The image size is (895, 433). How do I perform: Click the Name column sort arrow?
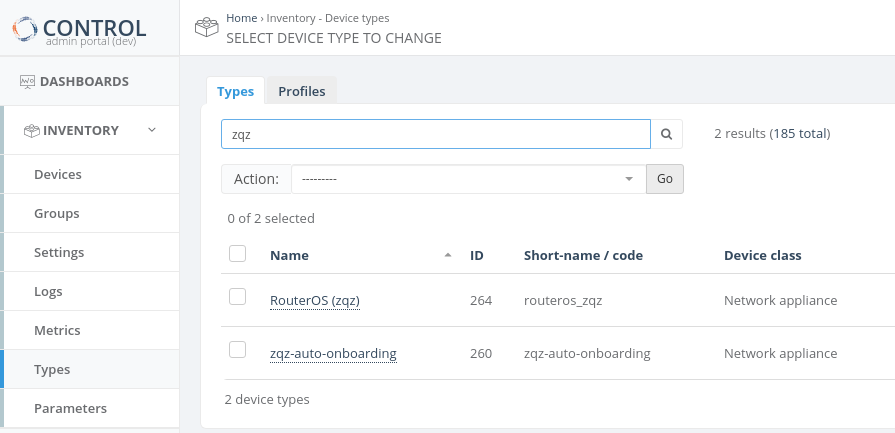coord(447,256)
